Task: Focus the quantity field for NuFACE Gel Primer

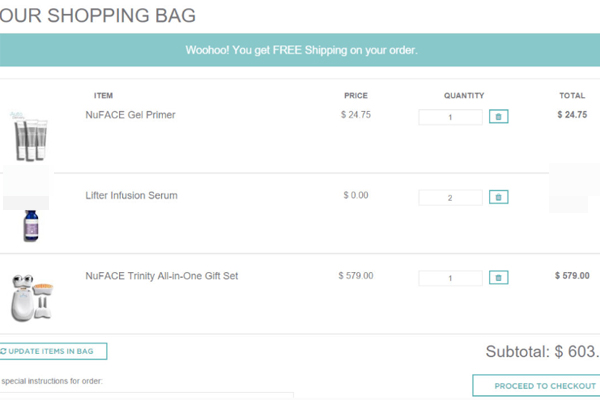Action: click(450, 117)
